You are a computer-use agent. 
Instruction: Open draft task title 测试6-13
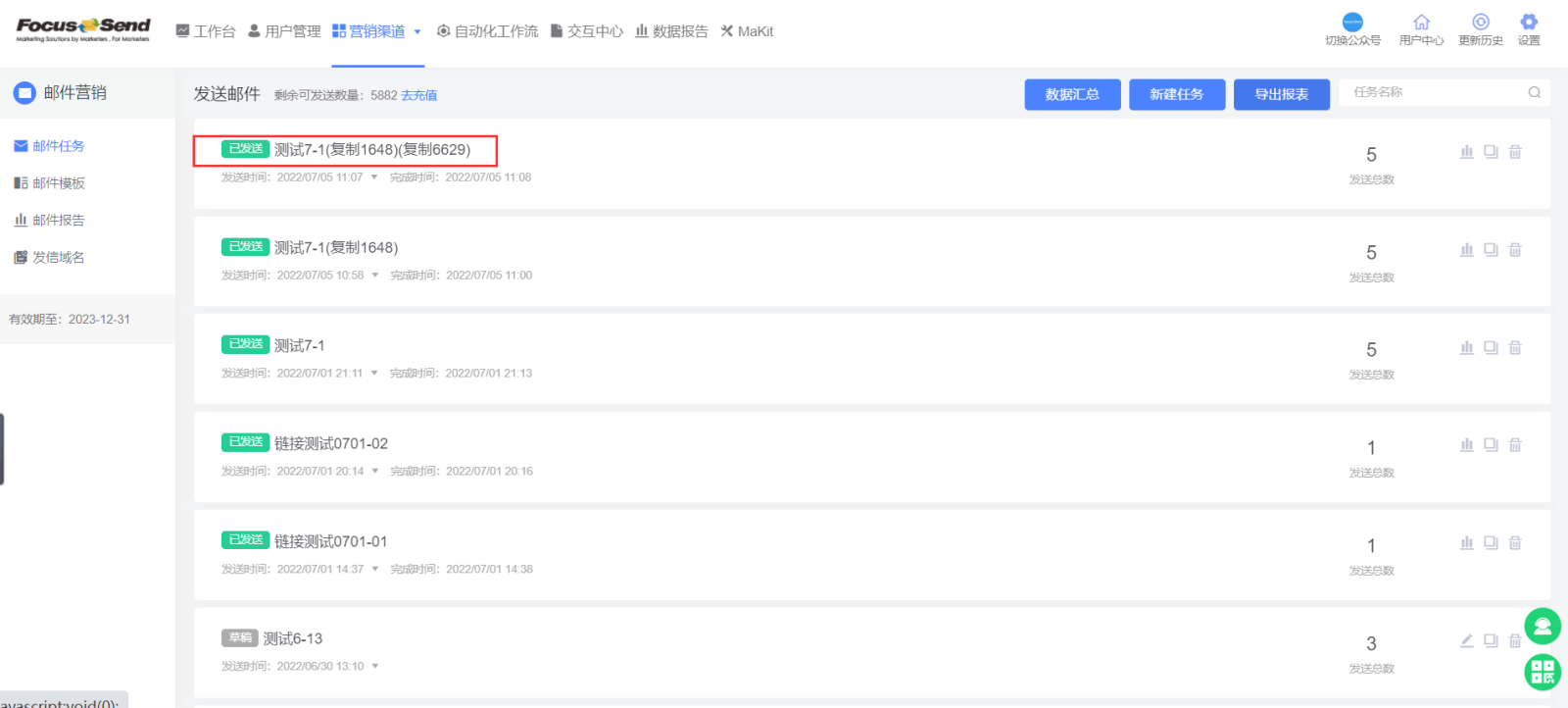coord(293,638)
